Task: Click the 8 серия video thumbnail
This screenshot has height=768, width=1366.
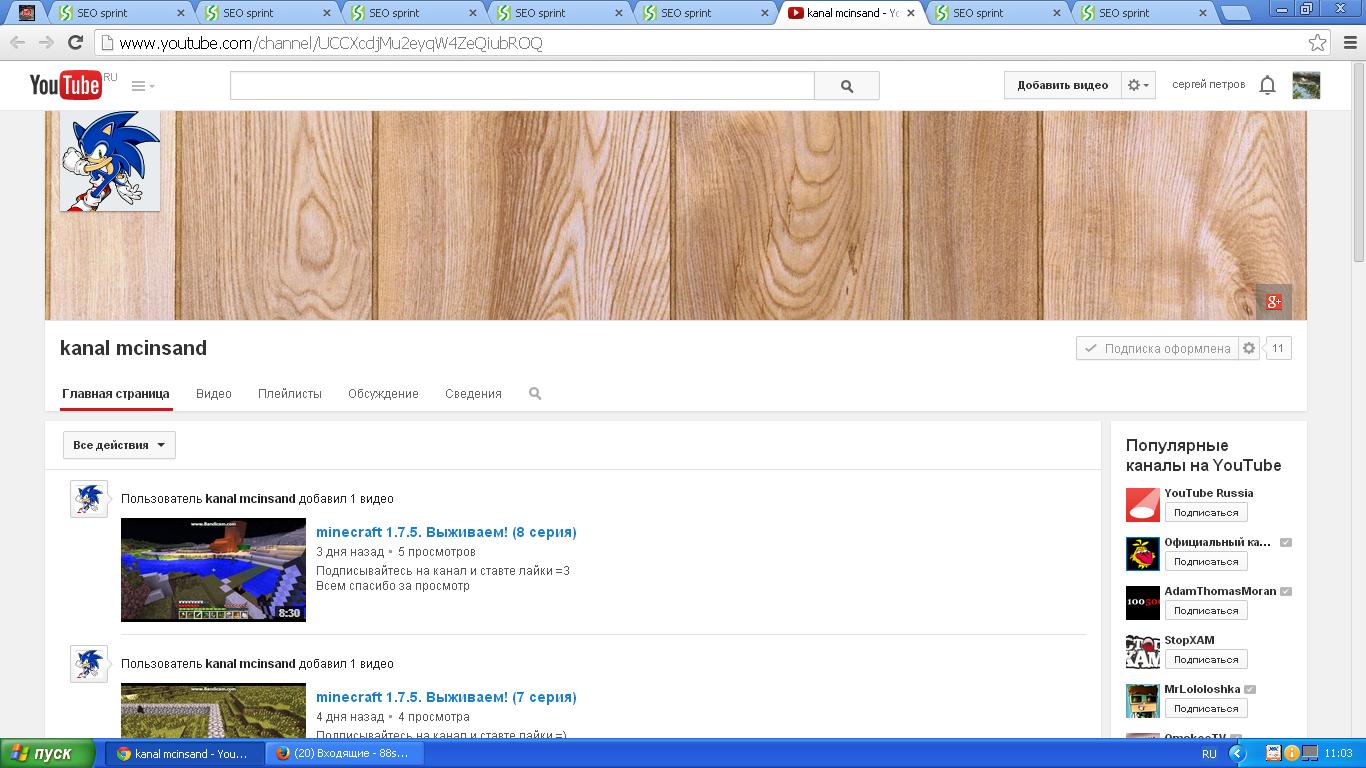Action: coord(213,570)
